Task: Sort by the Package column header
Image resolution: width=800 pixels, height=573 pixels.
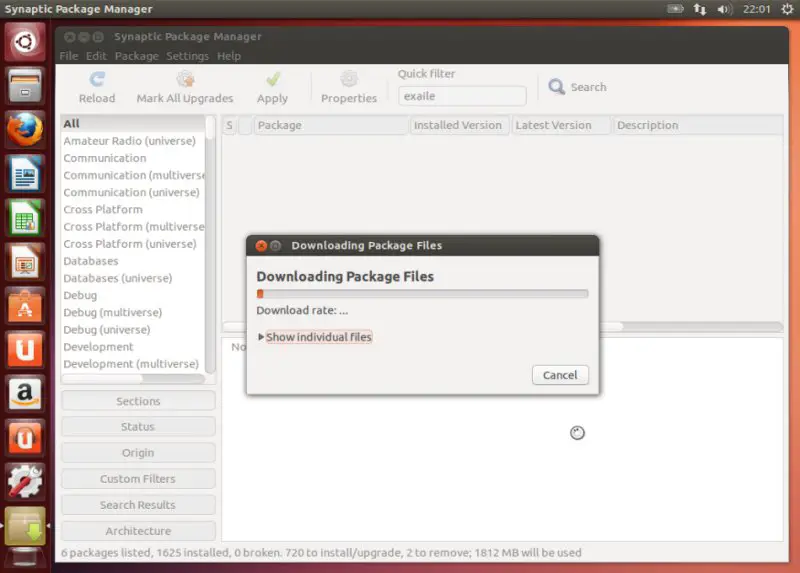Action: pyautogui.click(x=331, y=125)
